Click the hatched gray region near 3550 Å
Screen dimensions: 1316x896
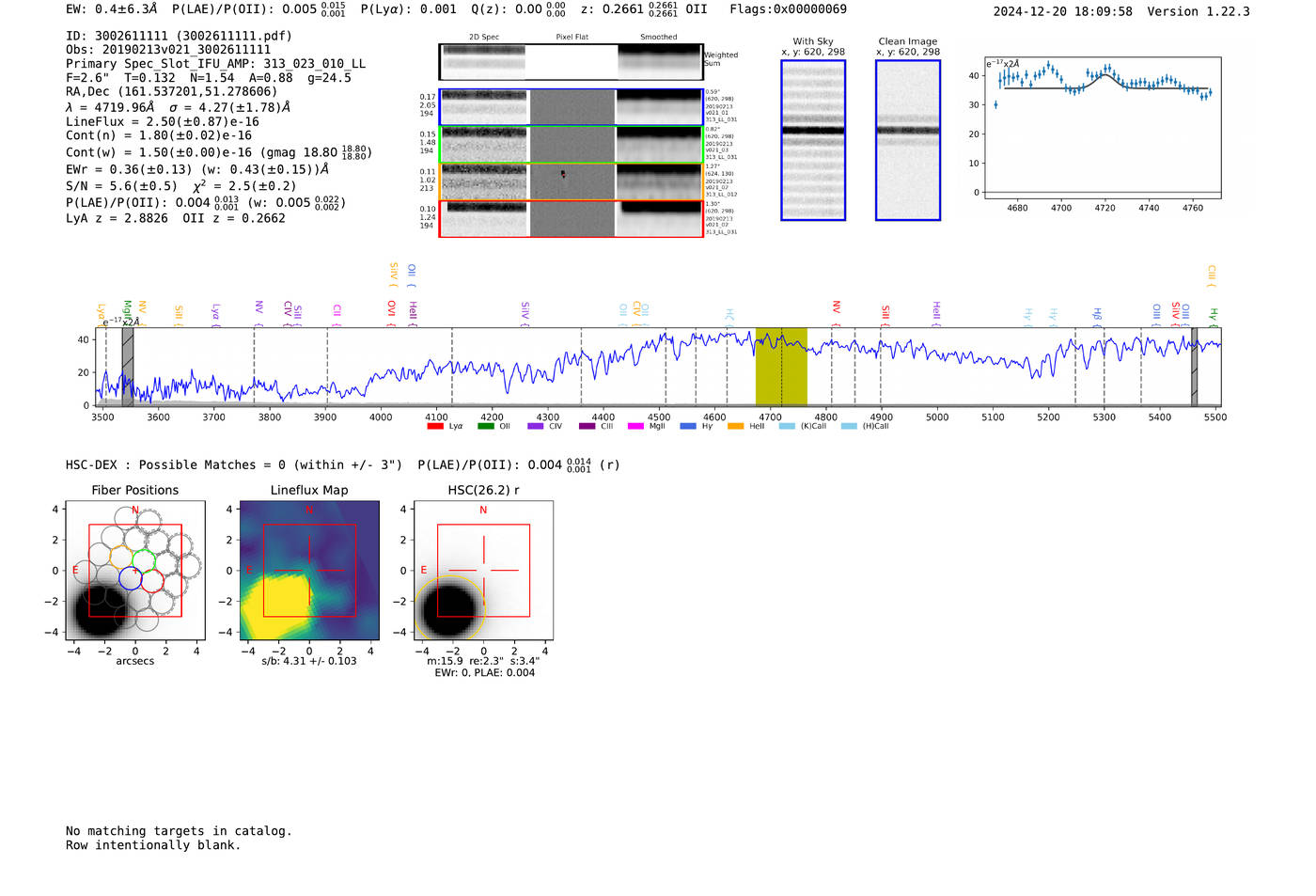pos(128,367)
